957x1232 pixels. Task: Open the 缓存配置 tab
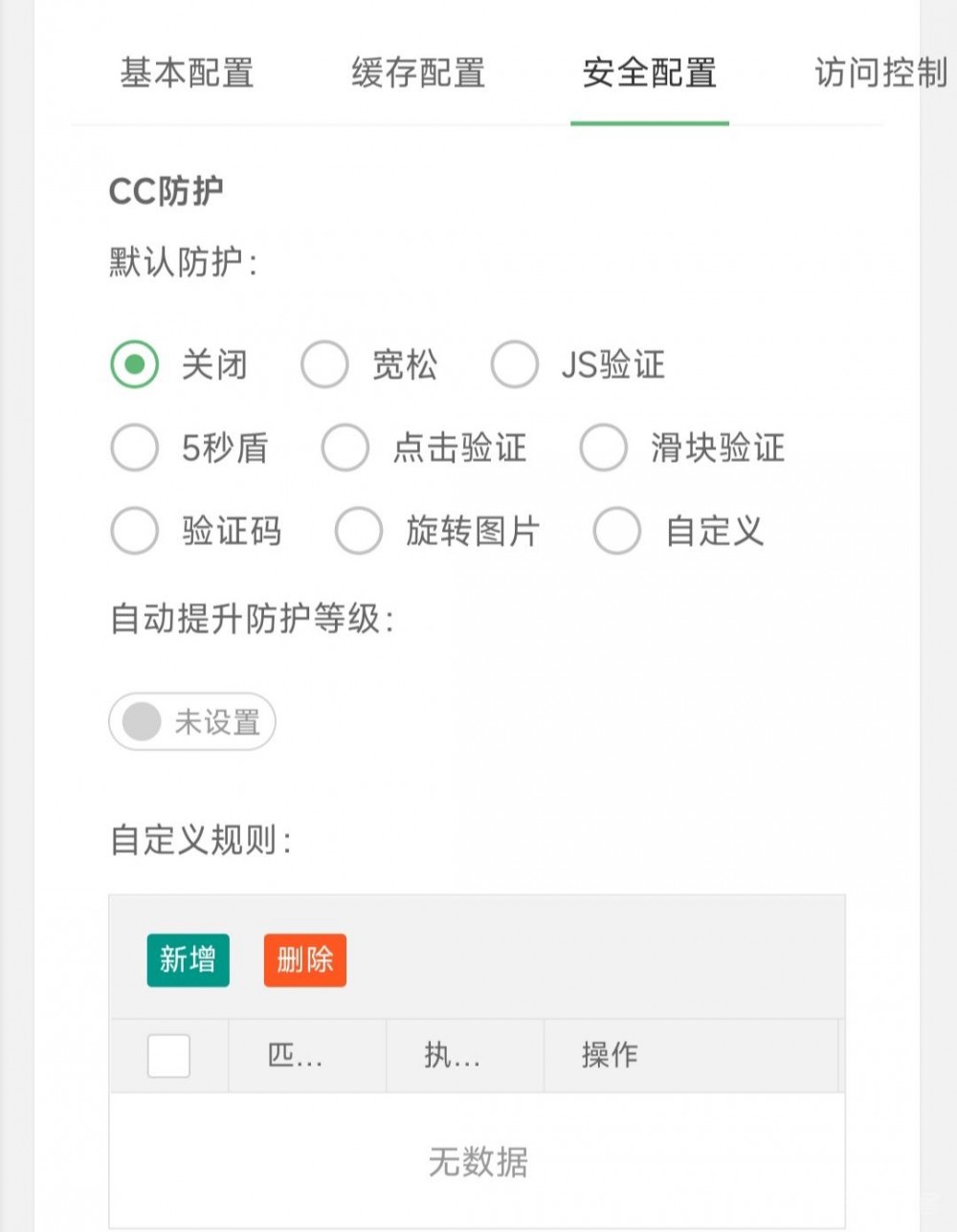416,75
